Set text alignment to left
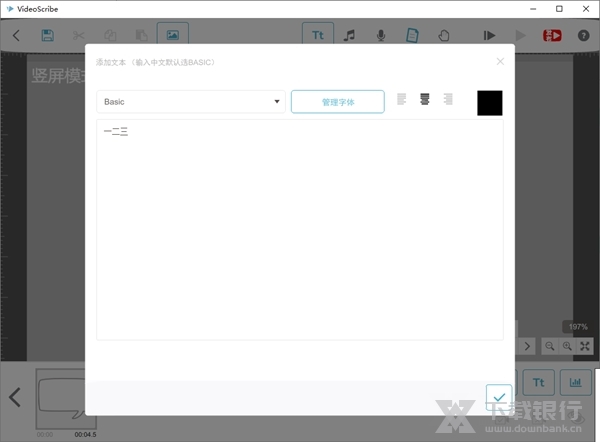 coord(402,100)
